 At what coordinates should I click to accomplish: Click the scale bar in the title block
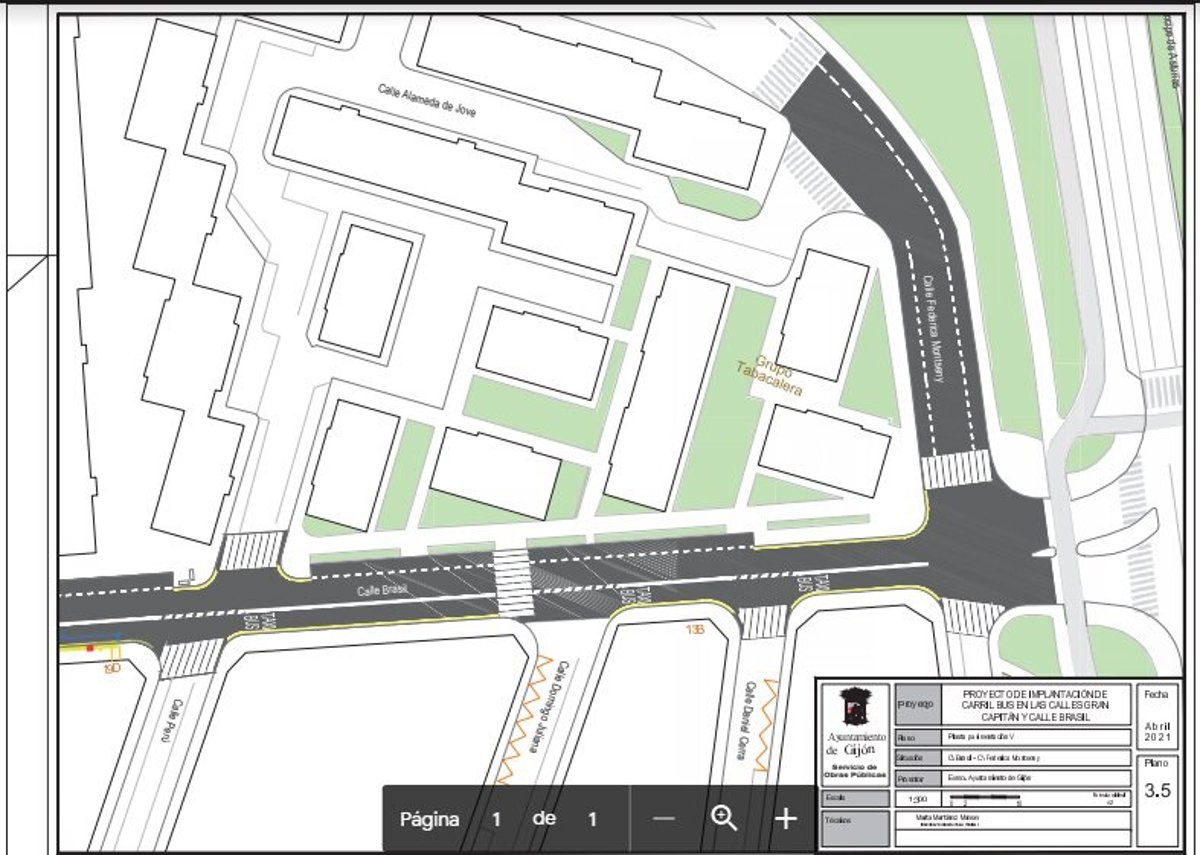point(985,800)
